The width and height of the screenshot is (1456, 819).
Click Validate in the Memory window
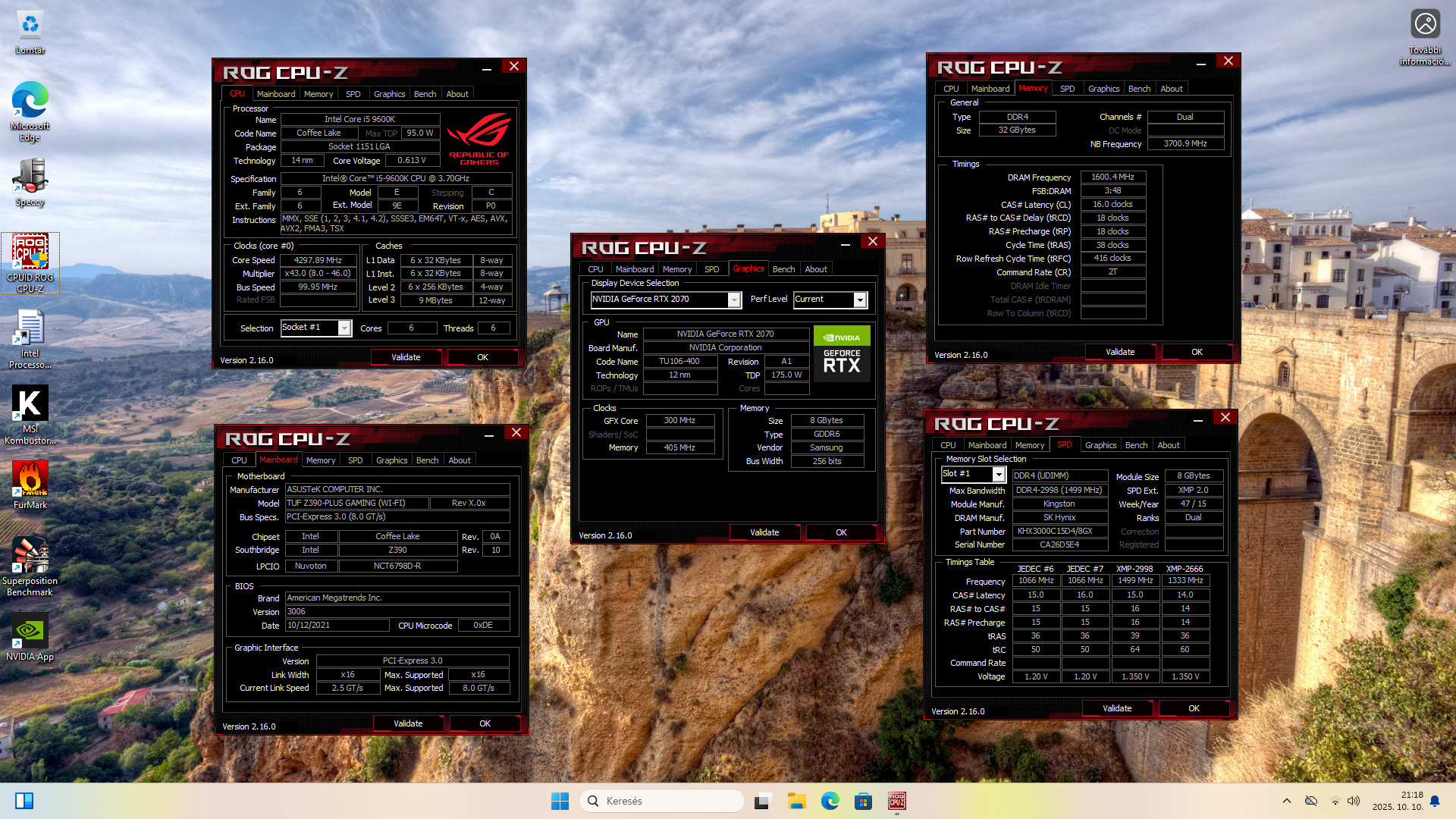[1119, 352]
